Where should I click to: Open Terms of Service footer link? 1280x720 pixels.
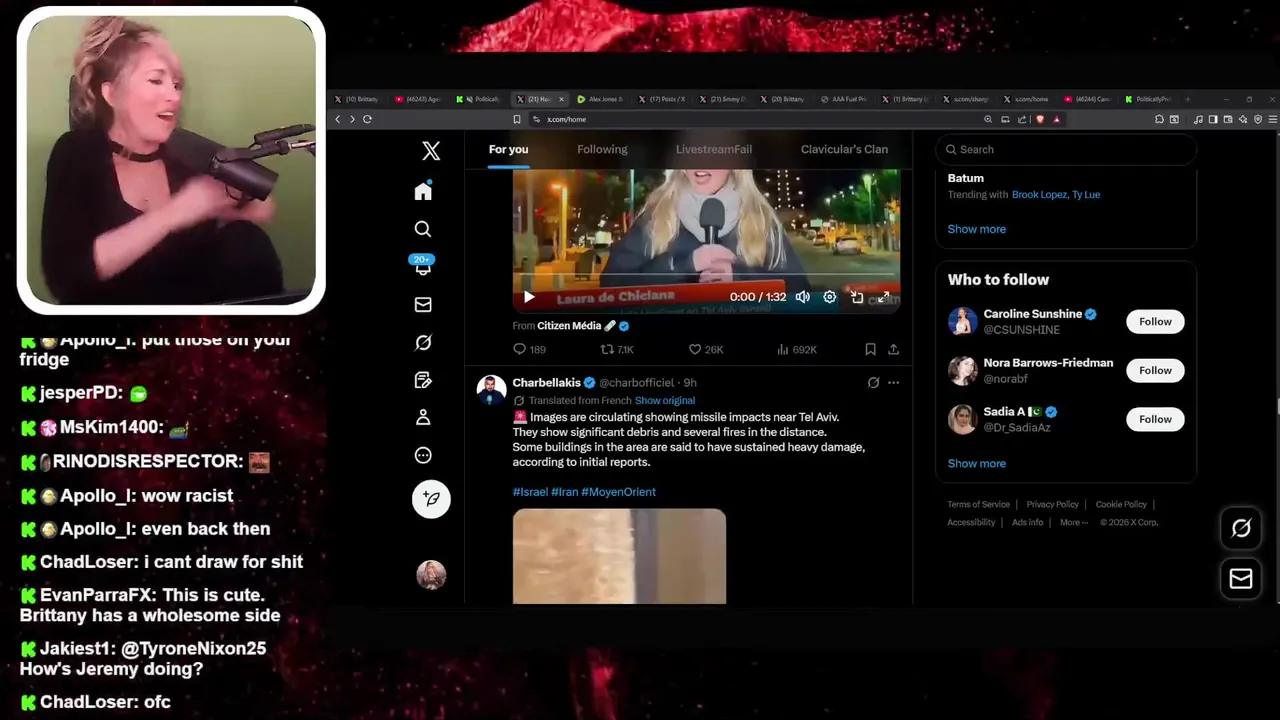[x=978, y=504]
